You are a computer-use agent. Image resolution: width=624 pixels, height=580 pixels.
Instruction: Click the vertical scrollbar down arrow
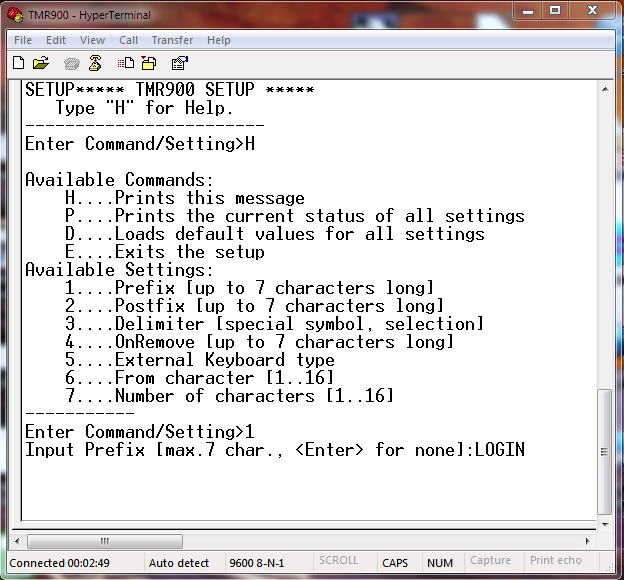click(605, 525)
